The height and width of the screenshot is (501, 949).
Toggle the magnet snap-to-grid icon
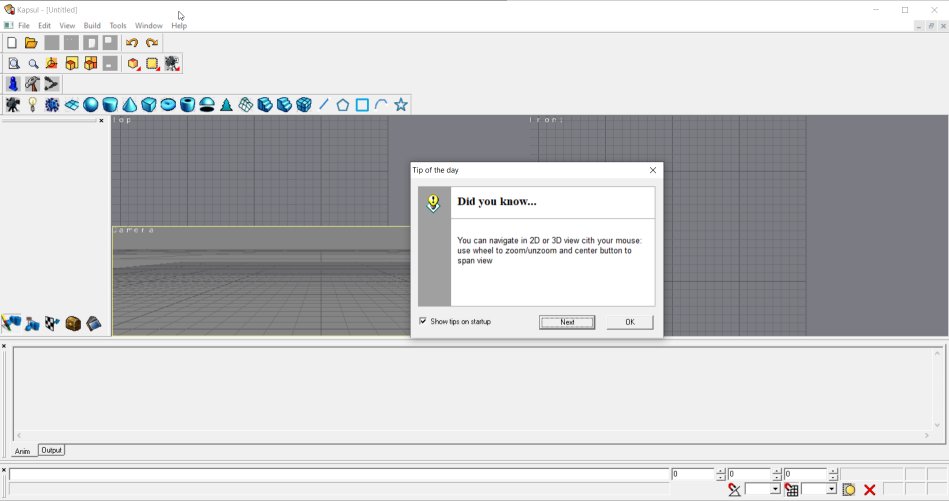(791, 490)
